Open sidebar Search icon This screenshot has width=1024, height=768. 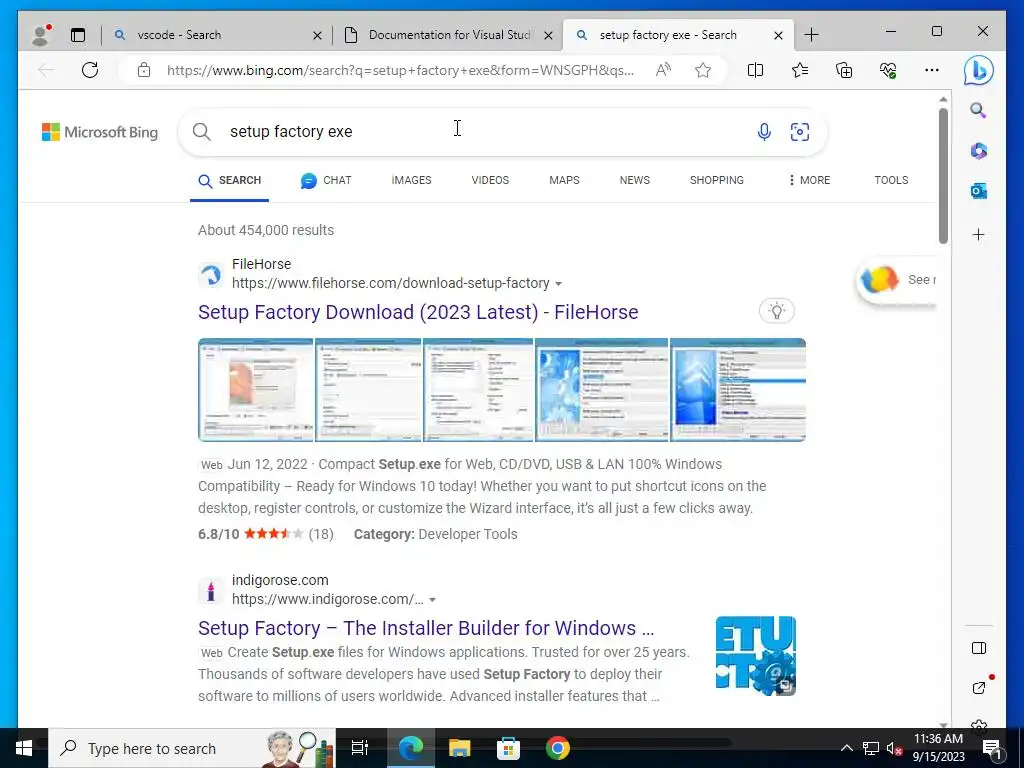[x=978, y=110]
